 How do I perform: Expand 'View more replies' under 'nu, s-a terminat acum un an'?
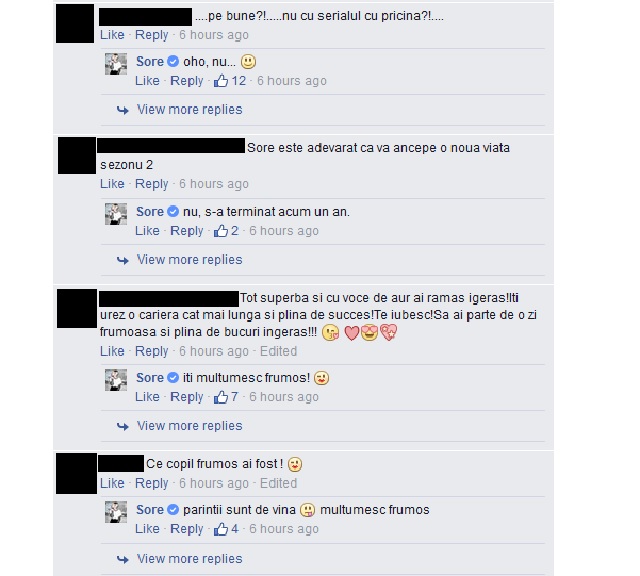point(189,260)
